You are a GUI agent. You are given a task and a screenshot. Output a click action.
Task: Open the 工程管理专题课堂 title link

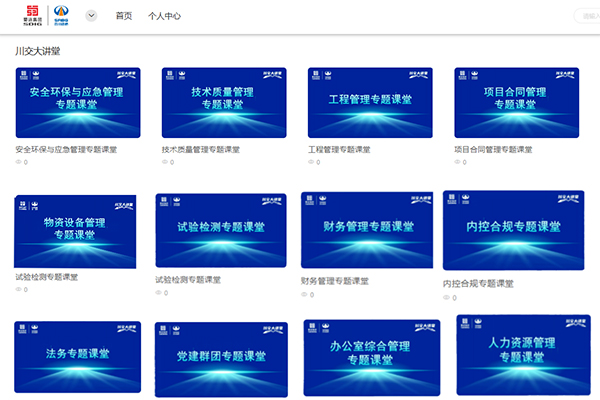pos(339,150)
